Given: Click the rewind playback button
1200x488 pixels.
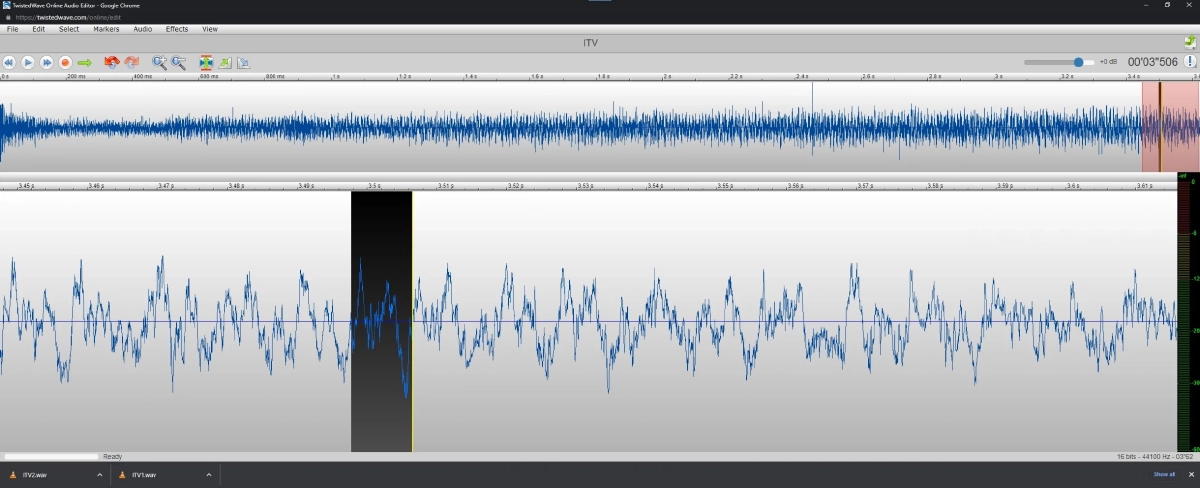Looking at the screenshot, I should click(9, 62).
